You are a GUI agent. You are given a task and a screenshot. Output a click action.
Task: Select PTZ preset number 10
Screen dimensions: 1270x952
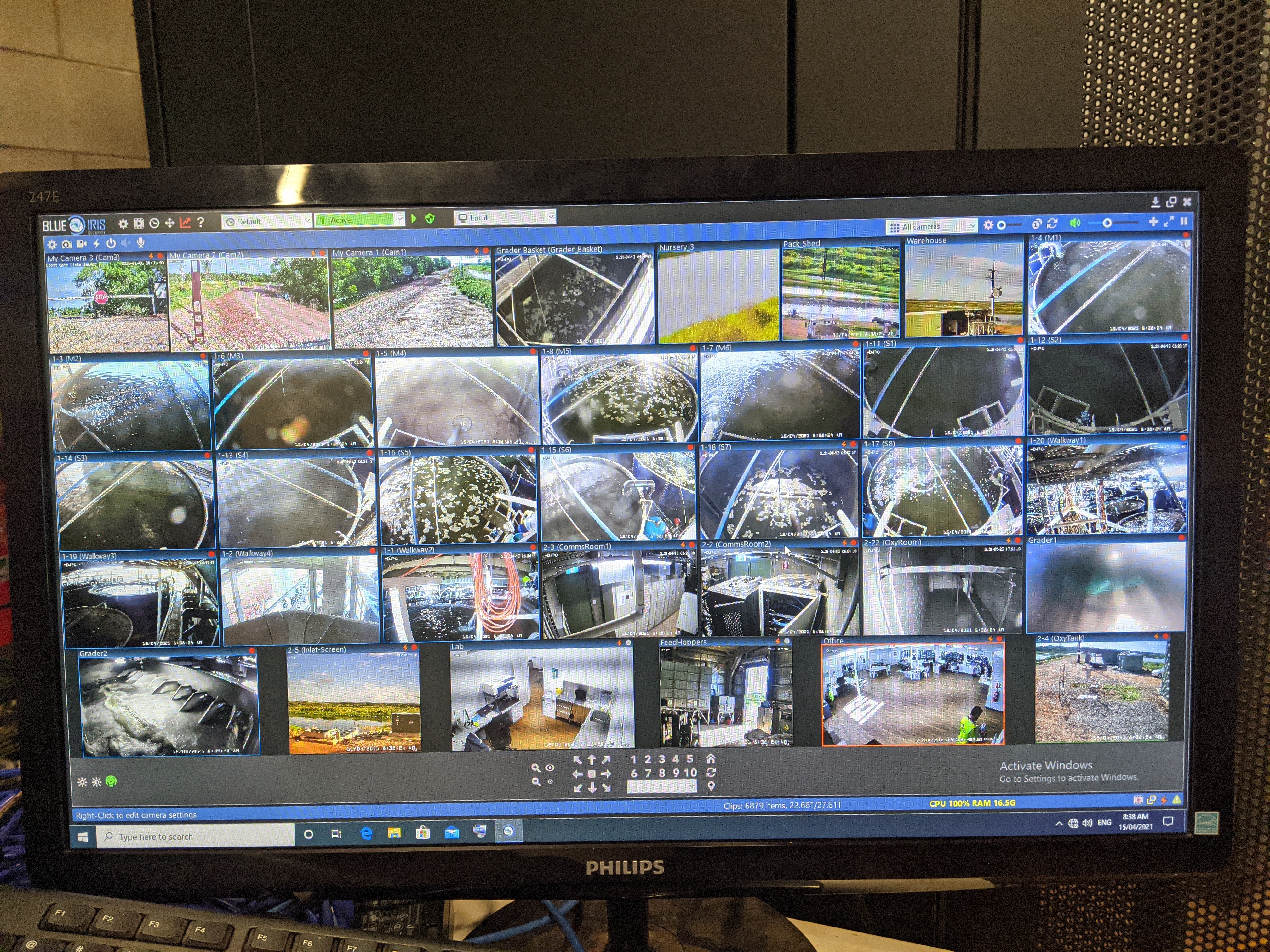click(690, 773)
